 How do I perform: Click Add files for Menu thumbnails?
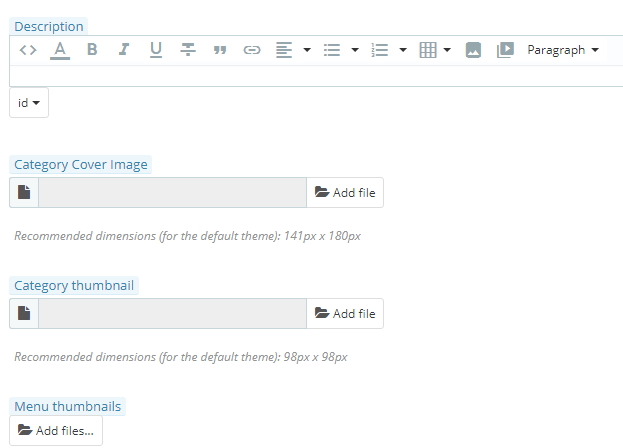pos(56,431)
